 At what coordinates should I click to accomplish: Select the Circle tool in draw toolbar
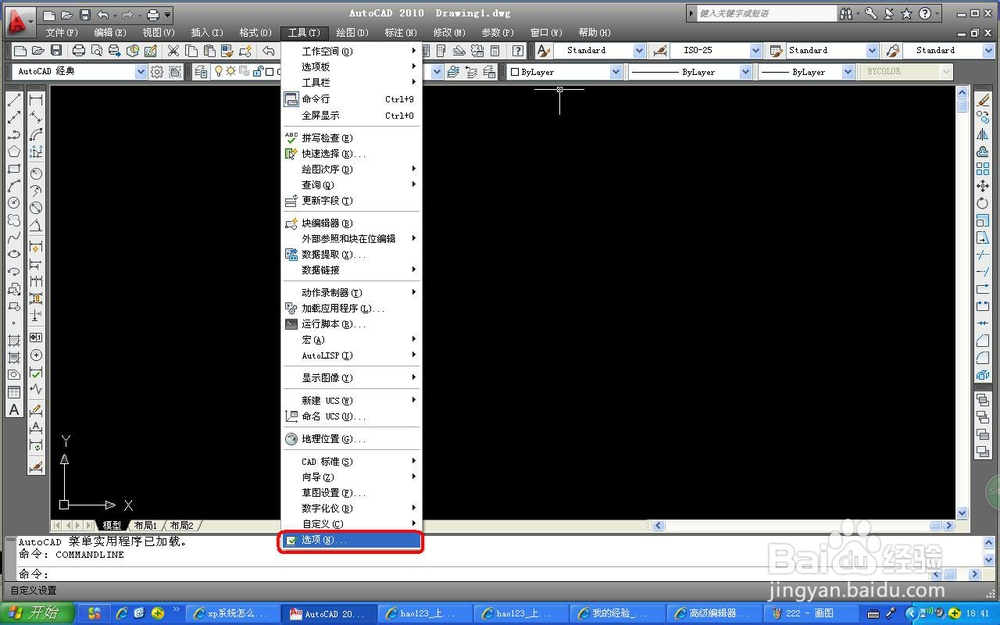tap(14, 203)
